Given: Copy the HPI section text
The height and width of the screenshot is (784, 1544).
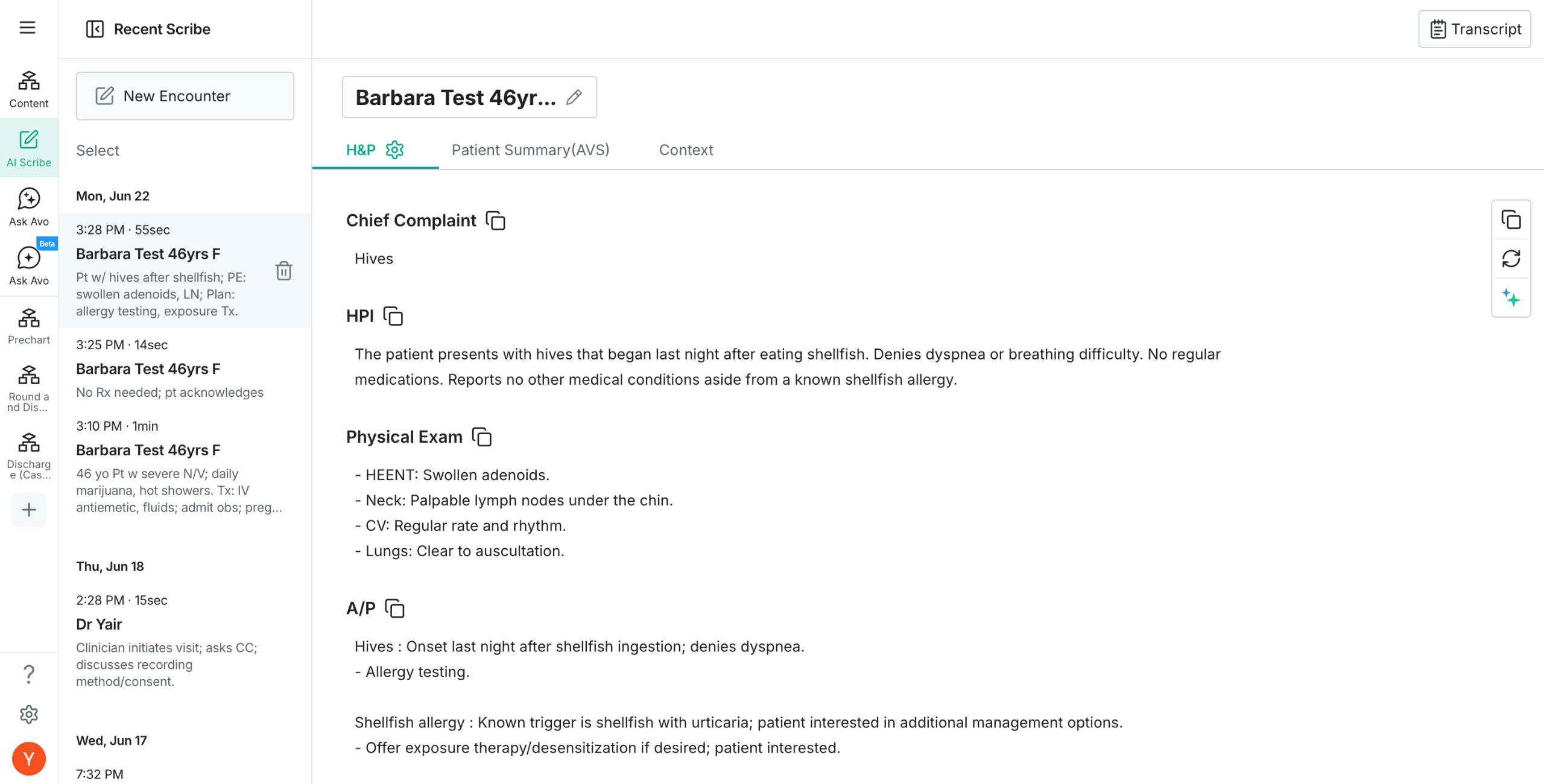Looking at the screenshot, I should [393, 316].
